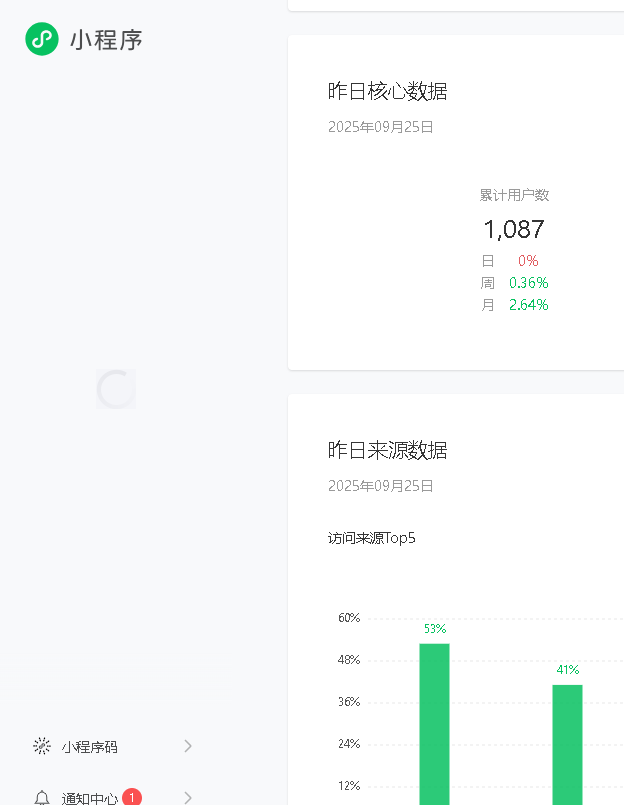Click the red notification badge showing 1

point(132,797)
